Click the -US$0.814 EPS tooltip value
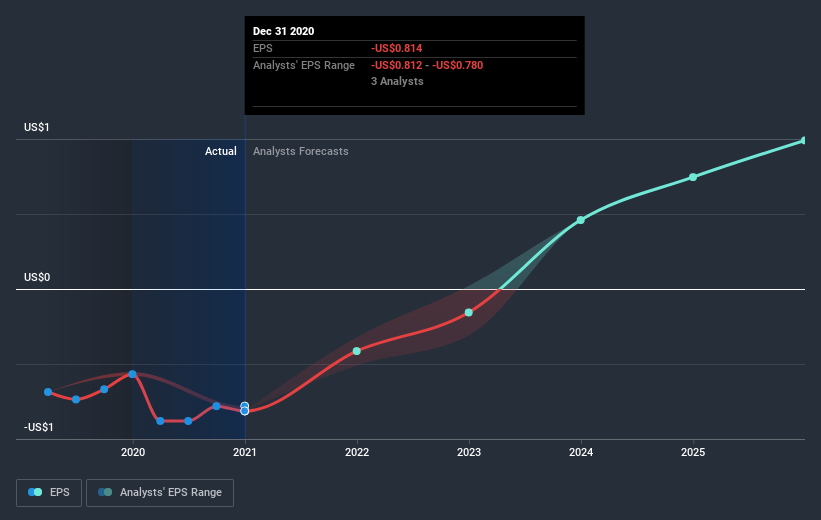This screenshot has width=821, height=520. point(396,48)
